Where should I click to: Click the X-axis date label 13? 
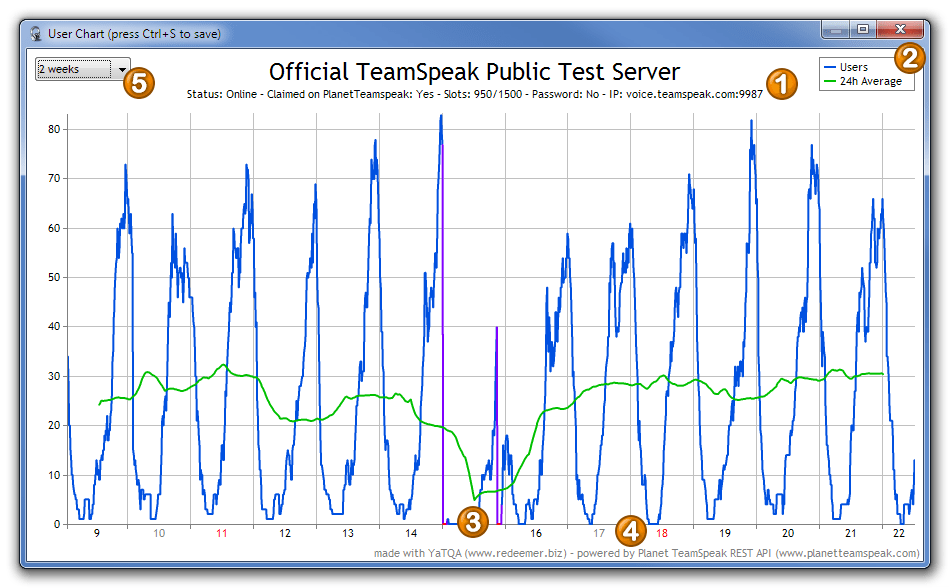coord(348,533)
